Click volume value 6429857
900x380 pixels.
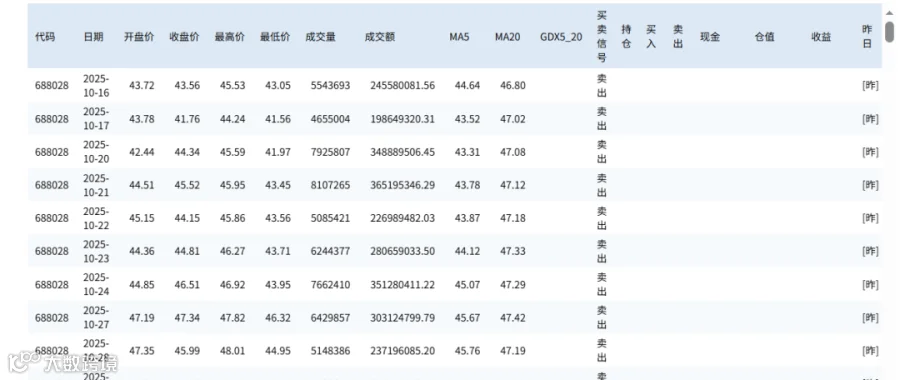click(x=330, y=318)
